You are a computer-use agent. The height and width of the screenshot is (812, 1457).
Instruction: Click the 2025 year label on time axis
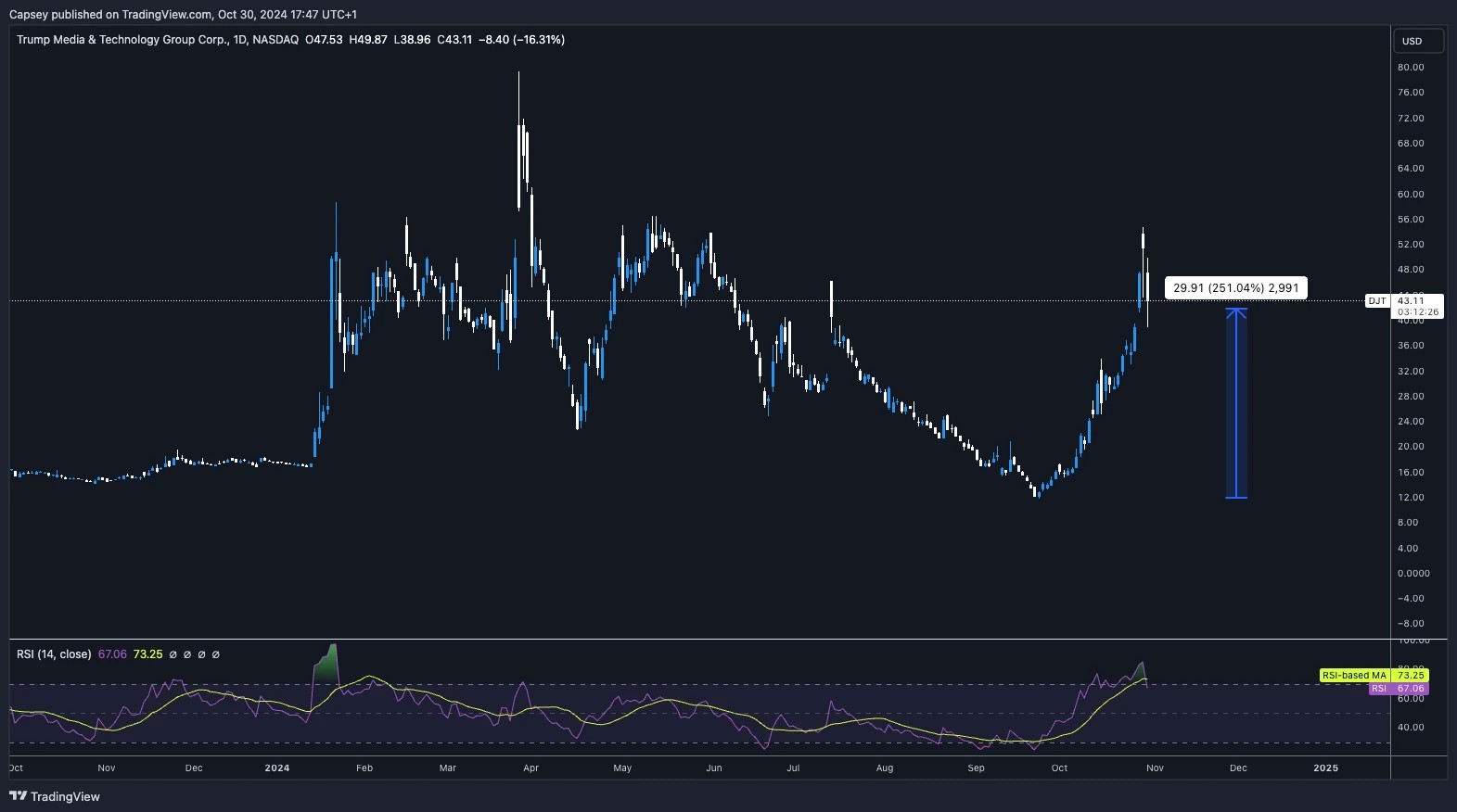1326,768
